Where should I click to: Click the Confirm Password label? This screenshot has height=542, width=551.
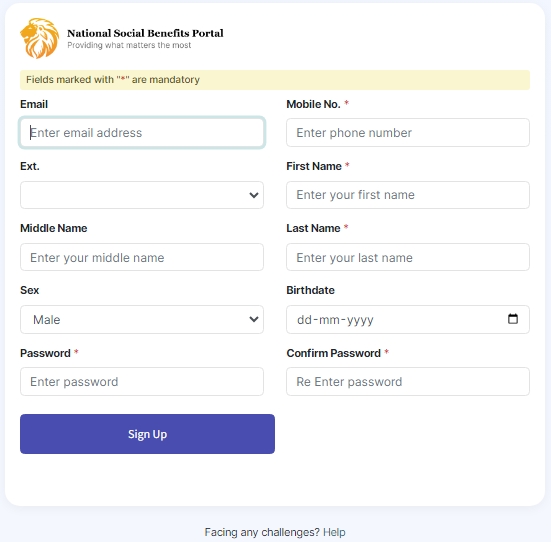click(x=333, y=353)
